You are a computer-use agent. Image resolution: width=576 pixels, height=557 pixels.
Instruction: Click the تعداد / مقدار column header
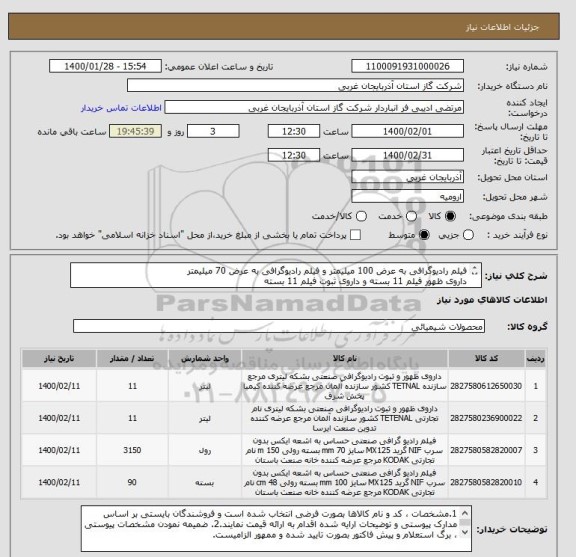pos(132,359)
